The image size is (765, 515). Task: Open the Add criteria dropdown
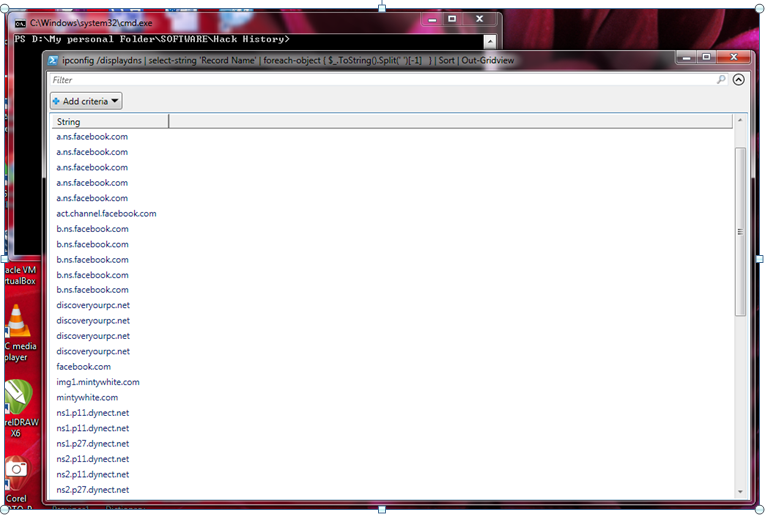(x=86, y=101)
